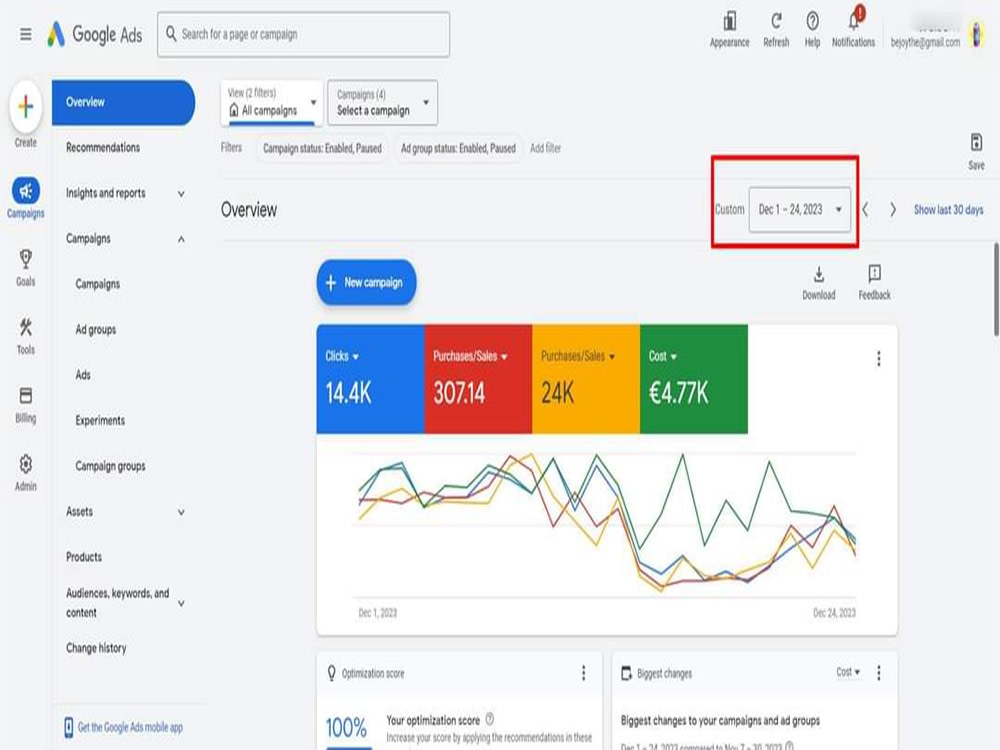Collapse the Campaigns section

point(180,239)
